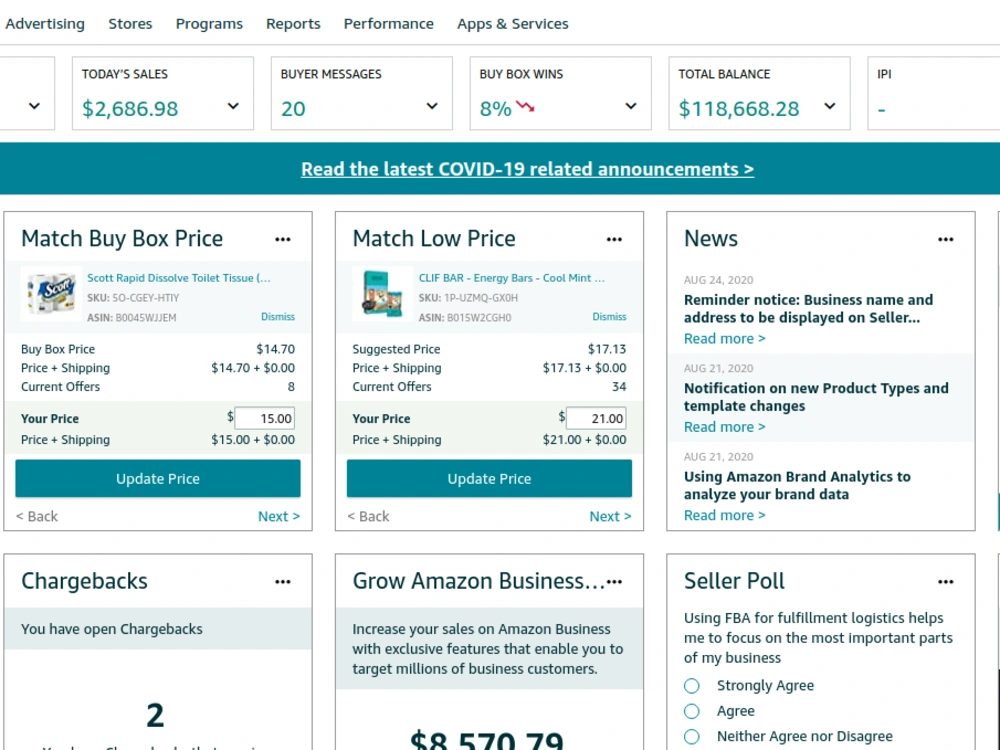Click the Scott toilet tissue product thumbnail
The width and height of the screenshot is (1000, 750).
click(52, 293)
